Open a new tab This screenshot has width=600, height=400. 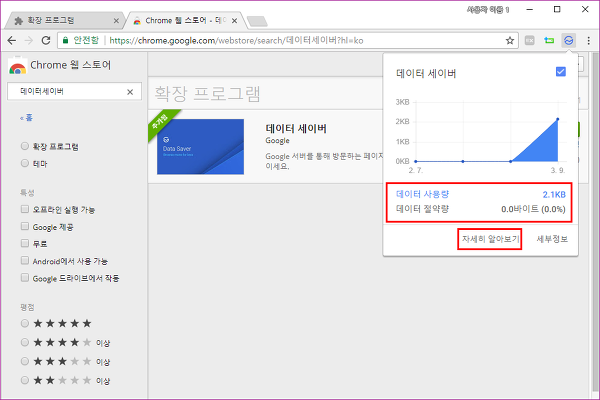pyautogui.click(x=257, y=21)
